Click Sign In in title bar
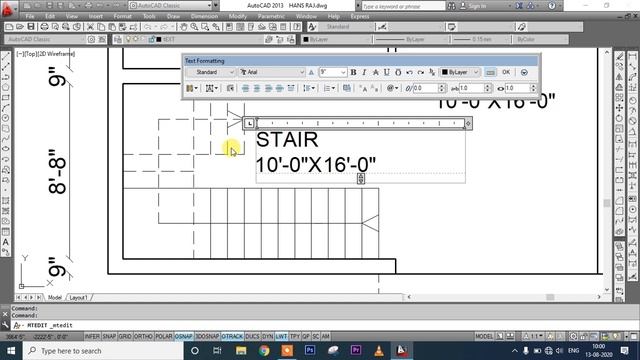Image resolution: width=640 pixels, height=360 pixels. pos(473,6)
